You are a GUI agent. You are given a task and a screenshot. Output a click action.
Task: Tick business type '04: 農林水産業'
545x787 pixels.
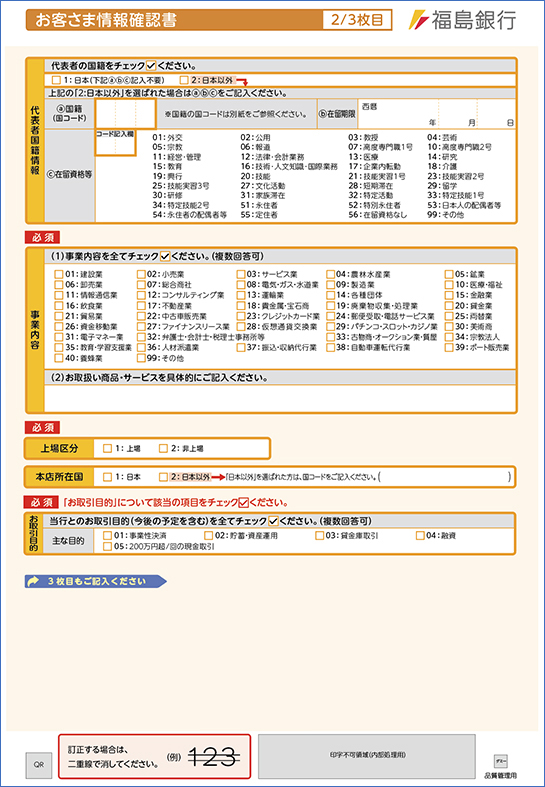point(330,275)
